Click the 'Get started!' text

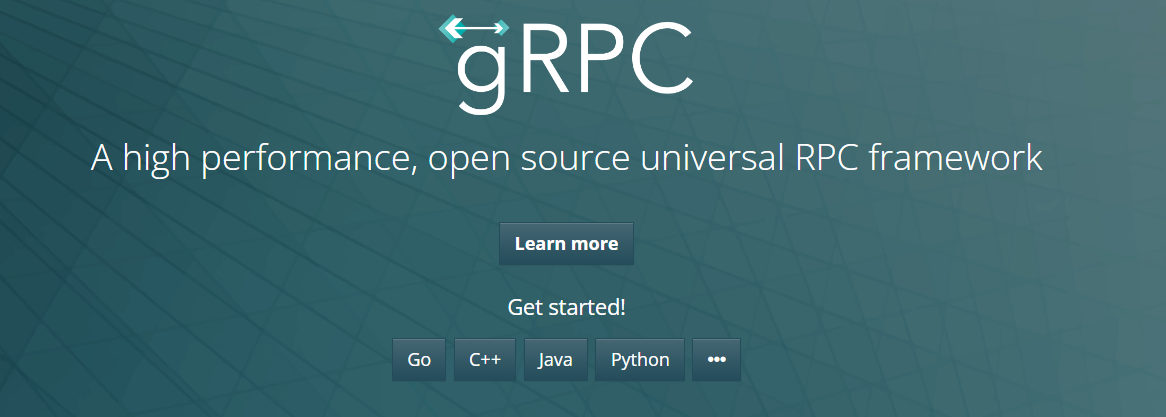pyautogui.click(x=567, y=306)
